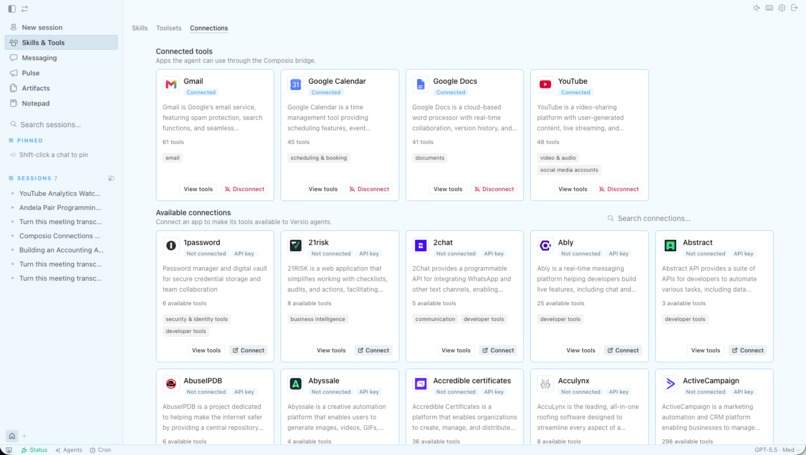Toggle the sidebar panel icon

[12, 9]
